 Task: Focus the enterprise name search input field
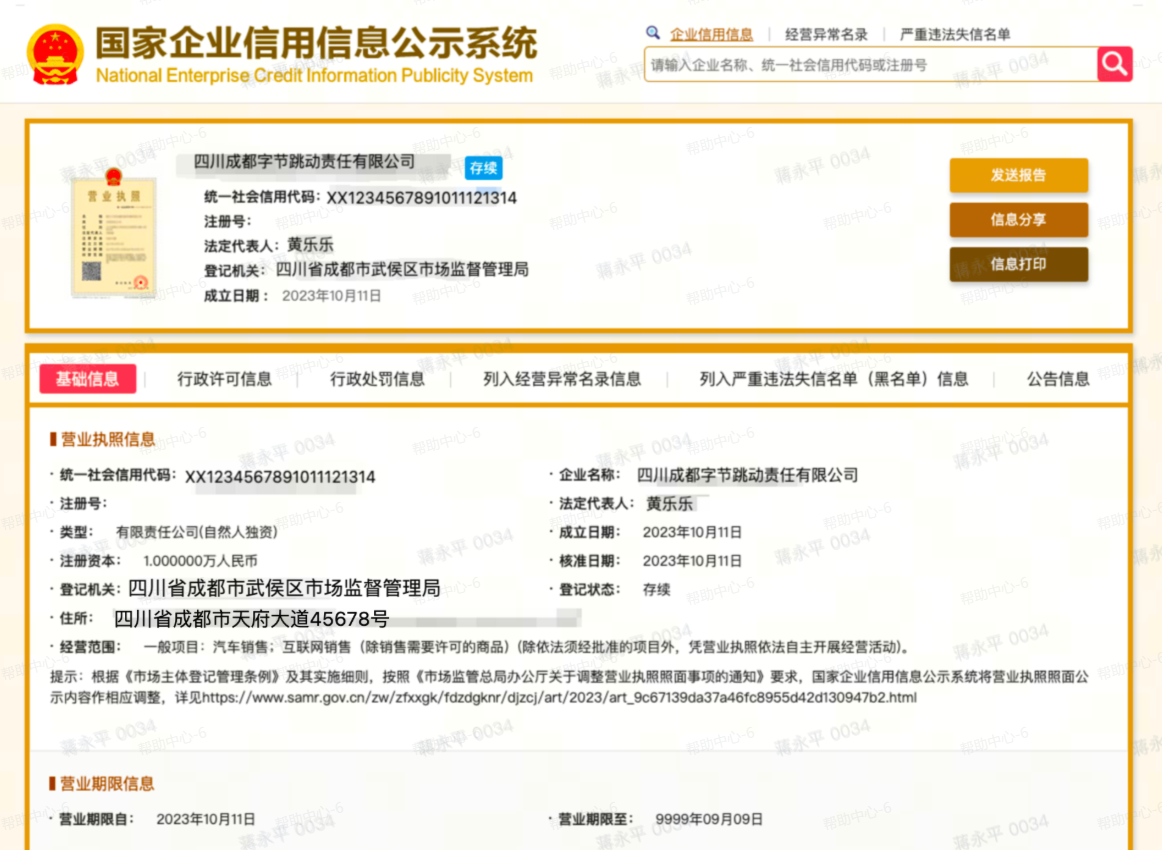click(x=870, y=65)
